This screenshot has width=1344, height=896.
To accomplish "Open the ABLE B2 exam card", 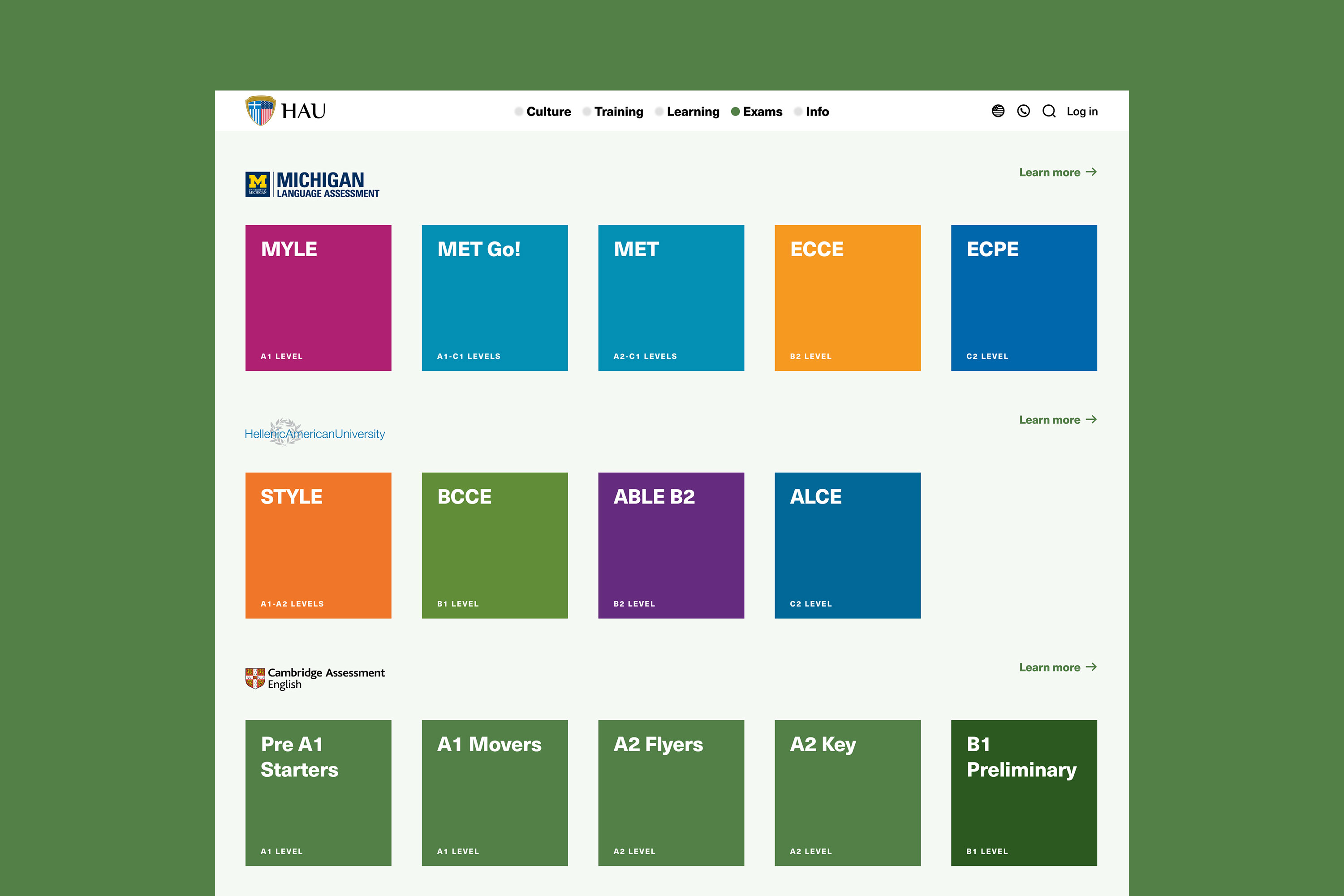I will point(671,545).
